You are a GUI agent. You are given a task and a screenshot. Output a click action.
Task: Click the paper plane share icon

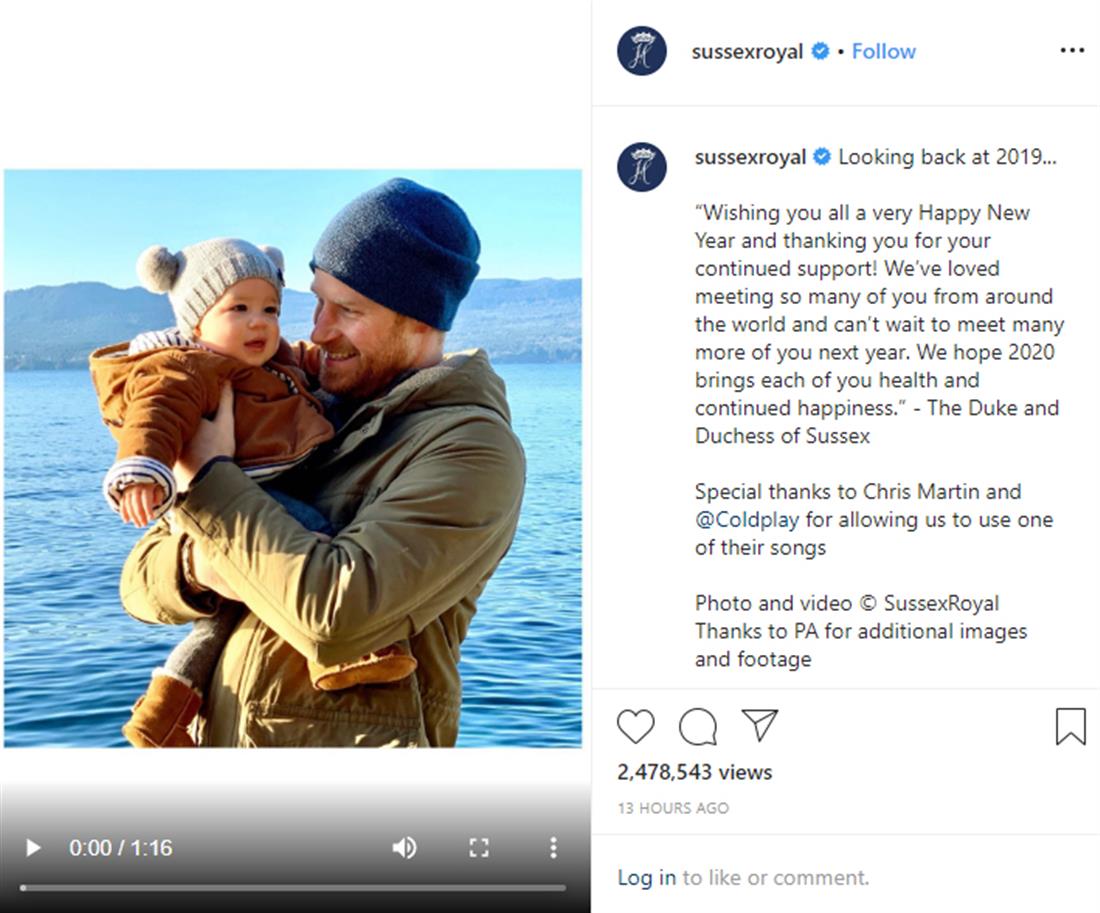pyautogui.click(x=760, y=726)
